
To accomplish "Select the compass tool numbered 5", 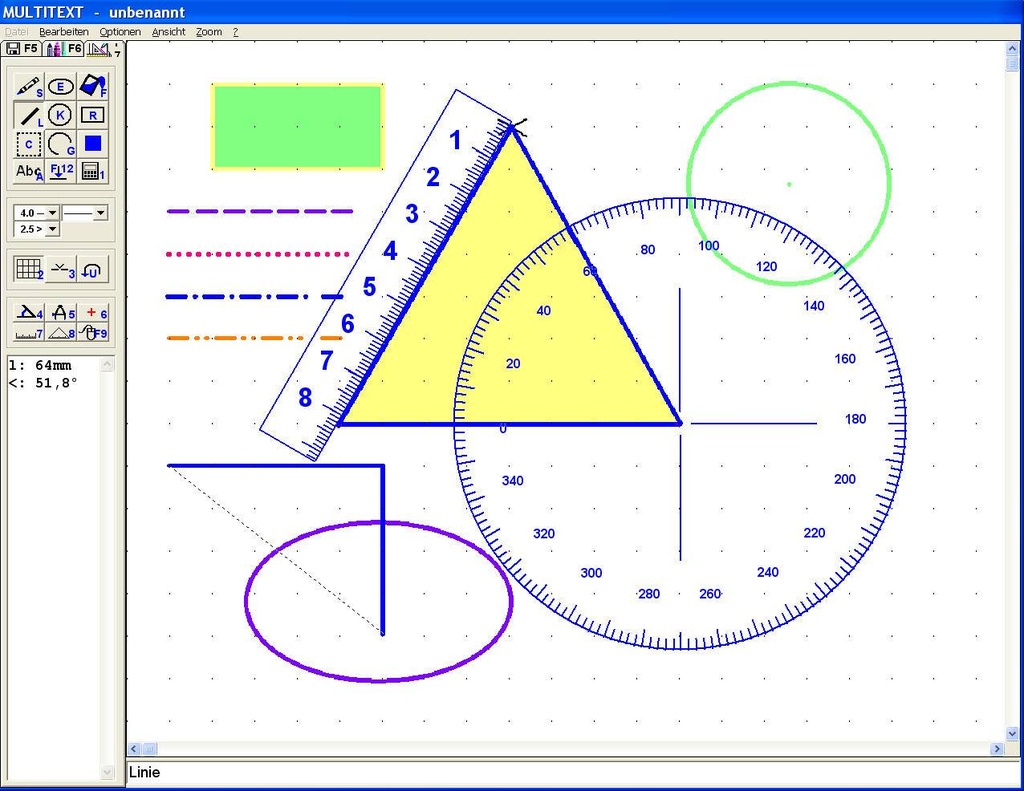I will pyautogui.click(x=61, y=313).
